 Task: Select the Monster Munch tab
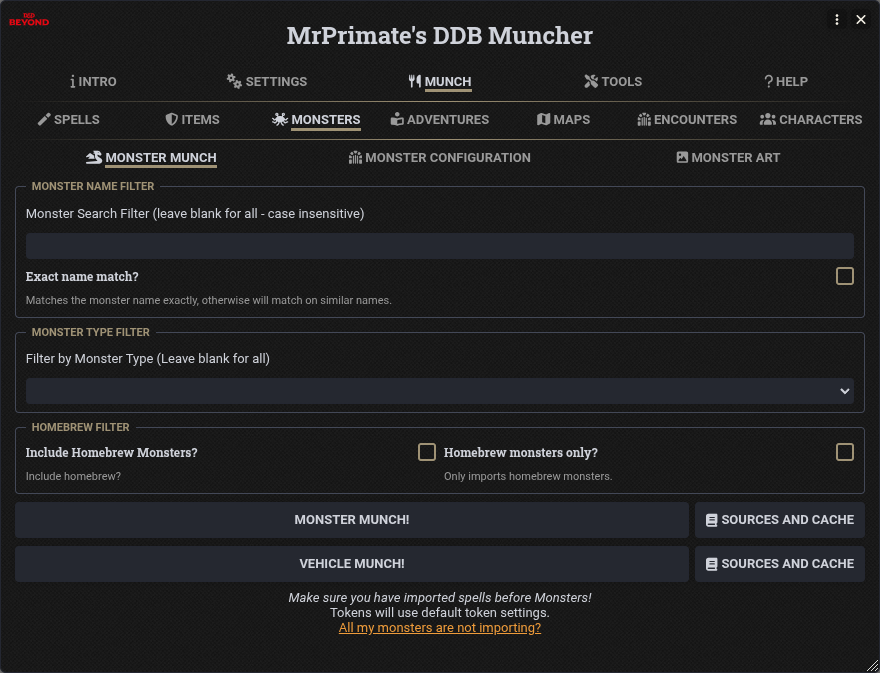click(x=151, y=157)
